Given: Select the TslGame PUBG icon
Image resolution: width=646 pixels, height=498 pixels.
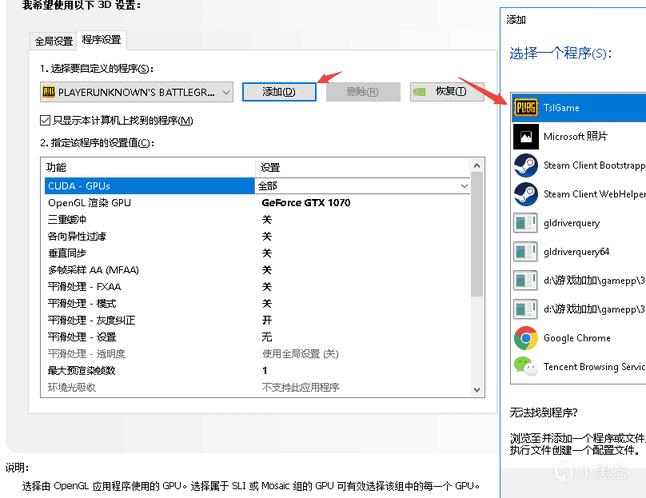Looking at the screenshot, I should 526,108.
